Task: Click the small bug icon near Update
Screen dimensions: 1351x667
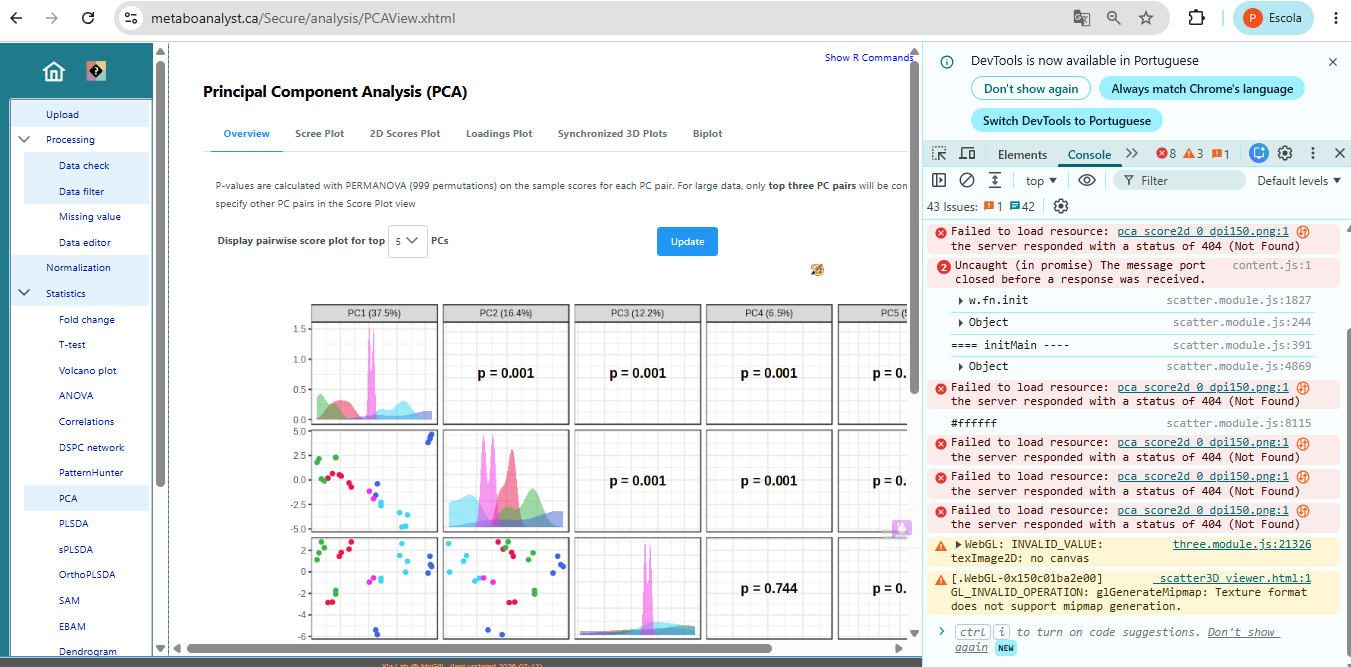Action: click(817, 269)
